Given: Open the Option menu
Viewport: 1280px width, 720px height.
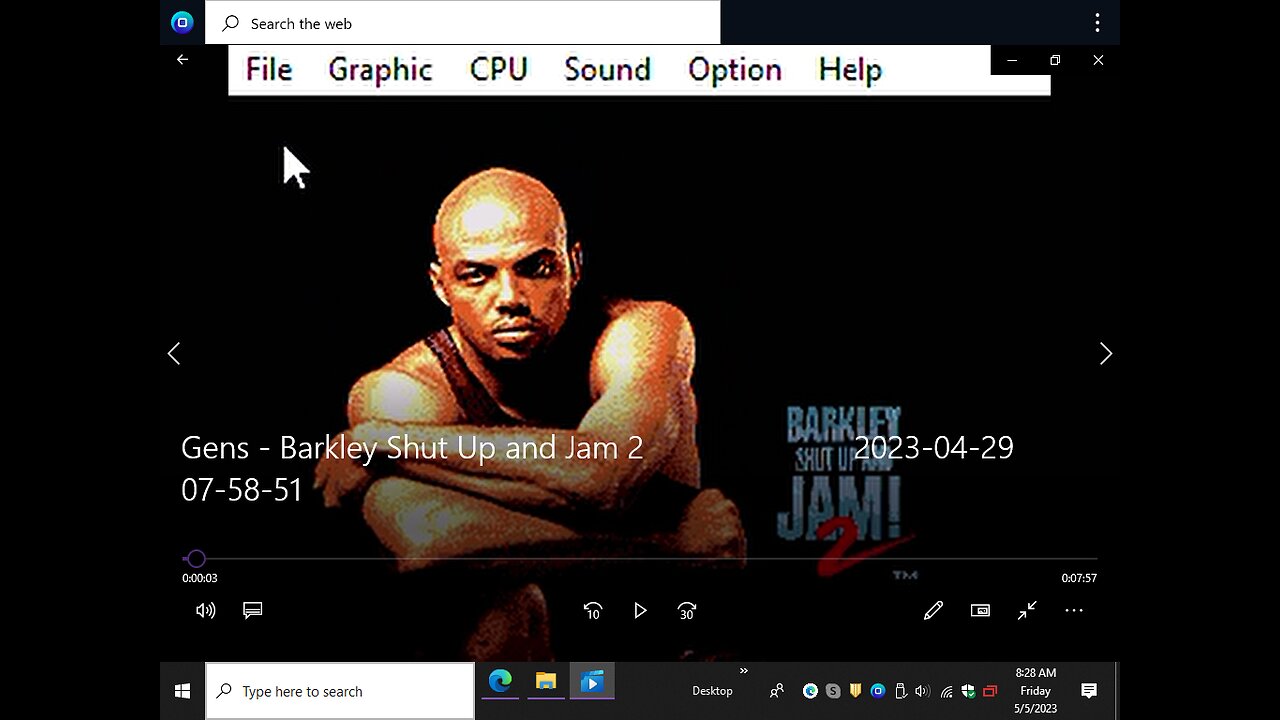Looking at the screenshot, I should coord(734,70).
